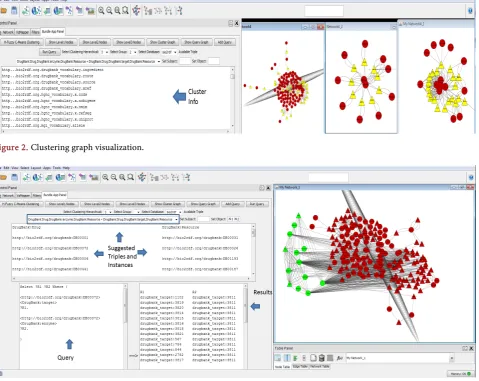
Task: Click vertical scrollbar of query results list
Action: [x=246, y=327]
